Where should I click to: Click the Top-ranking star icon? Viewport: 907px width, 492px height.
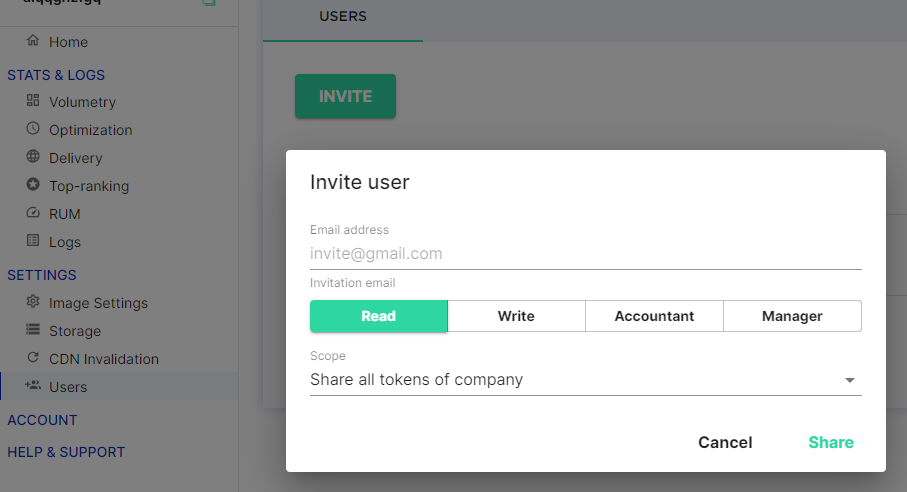(x=33, y=185)
